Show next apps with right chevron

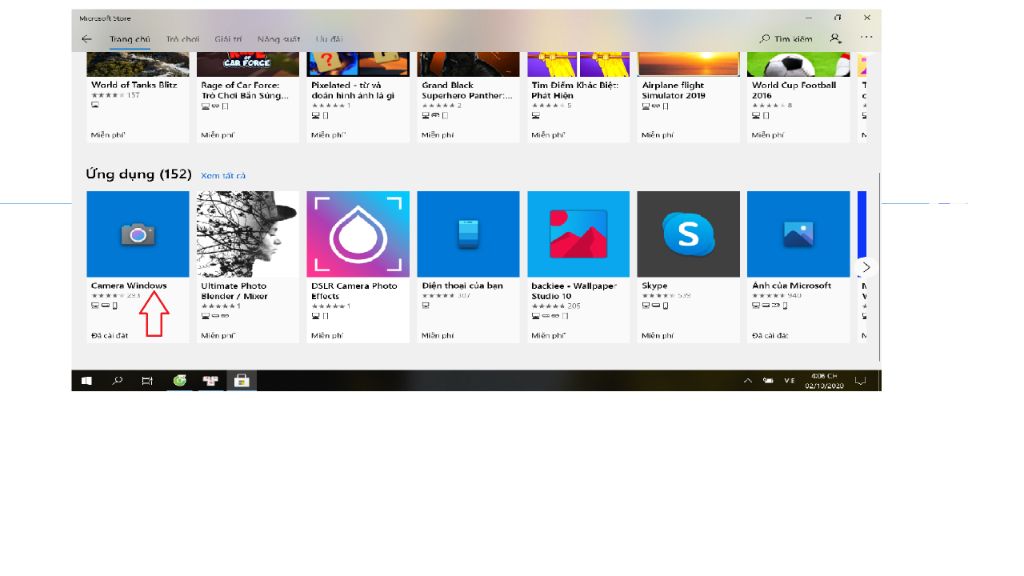click(866, 267)
